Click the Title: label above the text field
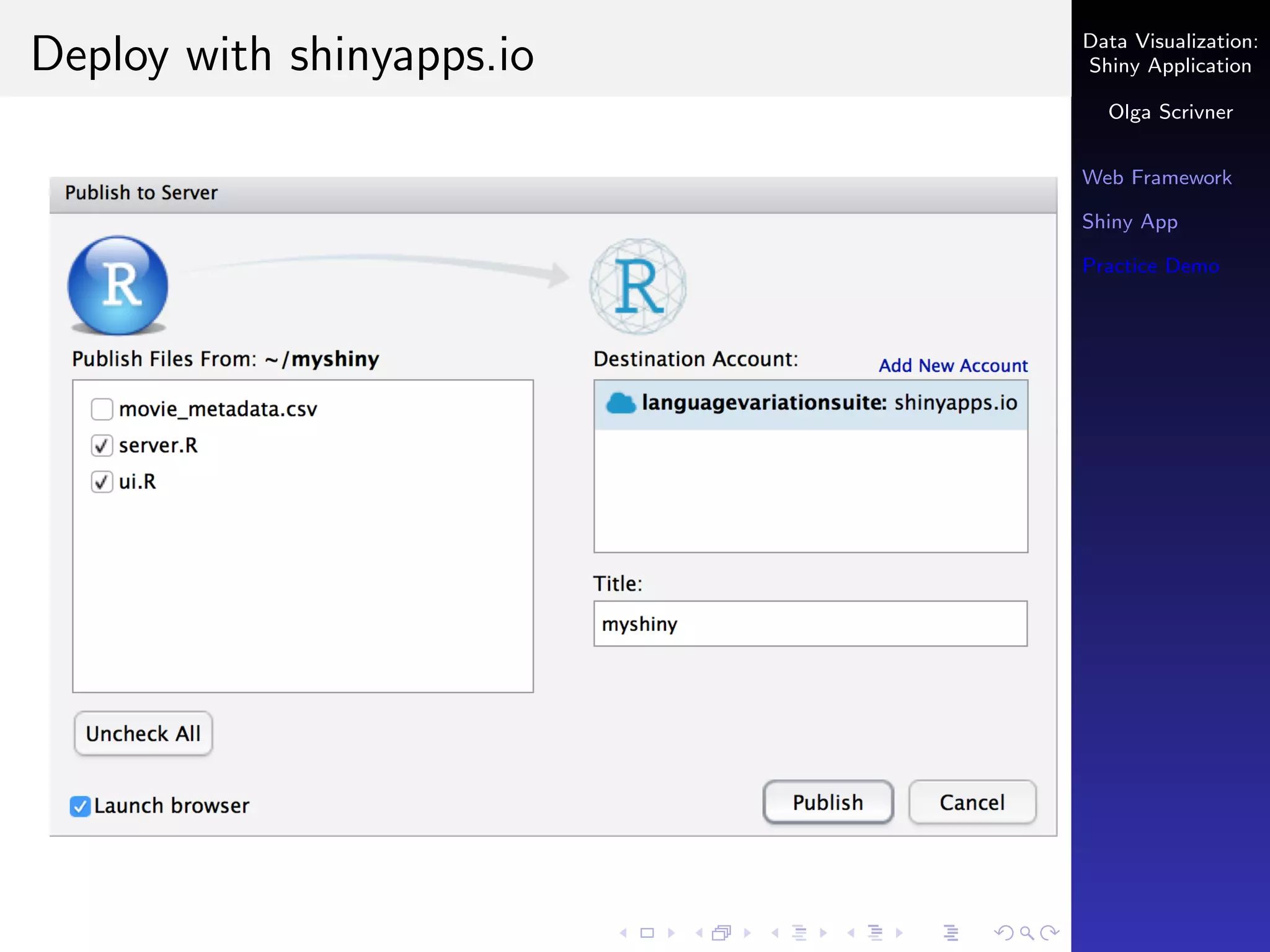 click(618, 584)
